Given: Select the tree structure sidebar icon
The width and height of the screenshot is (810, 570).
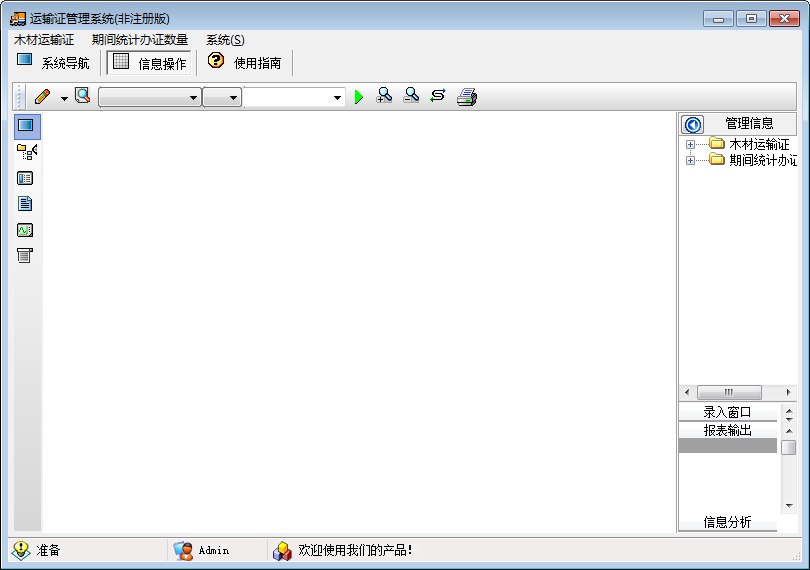Looking at the screenshot, I should click(x=26, y=152).
